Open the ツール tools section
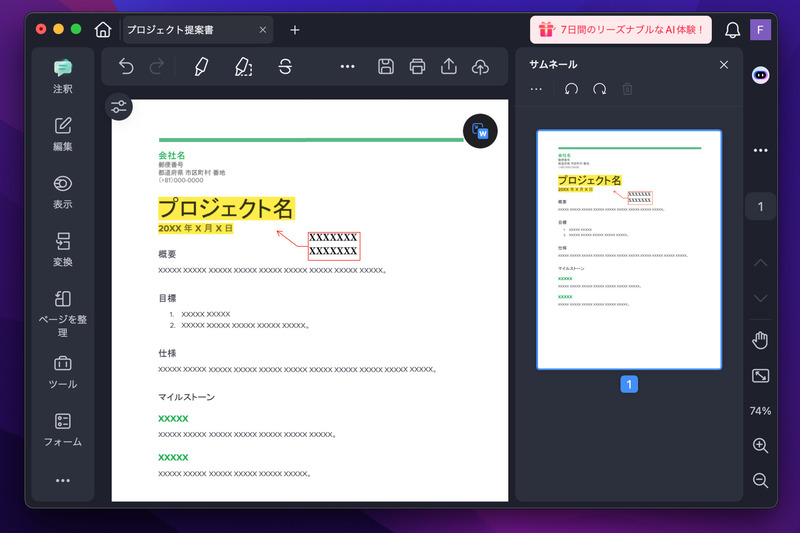The height and width of the screenshot is (533, 800). tap(63, 372)
